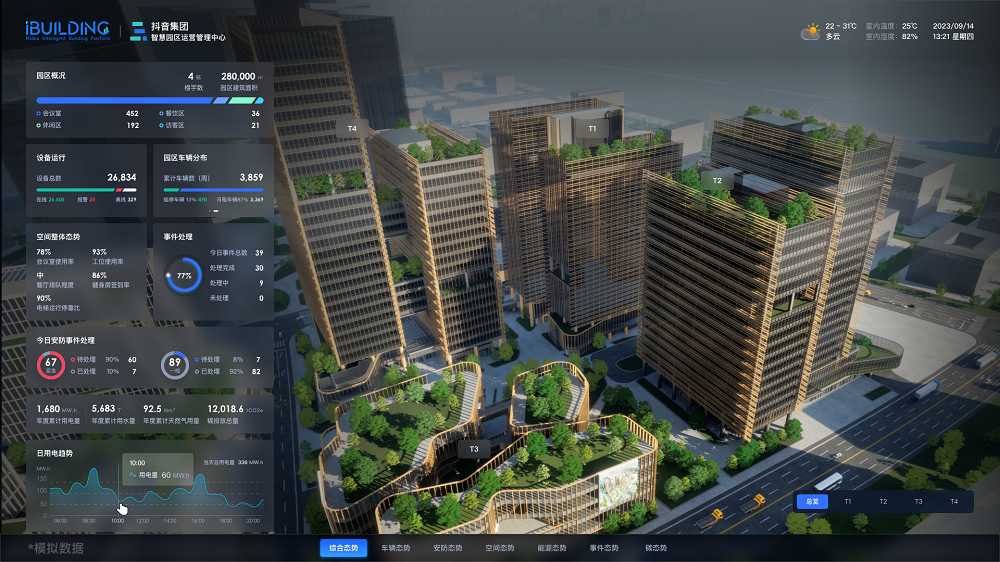Click the iBUILDING platform logo
Viewport: 1000px width, 562px height.
coord(68,30)
